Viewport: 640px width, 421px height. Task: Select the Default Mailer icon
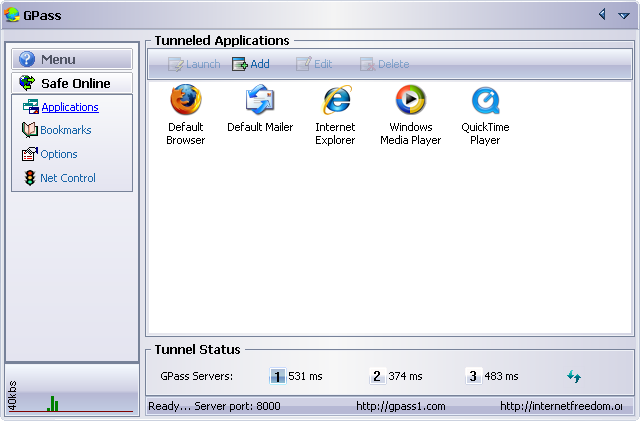pyautogui.click(x=260, y=100)
